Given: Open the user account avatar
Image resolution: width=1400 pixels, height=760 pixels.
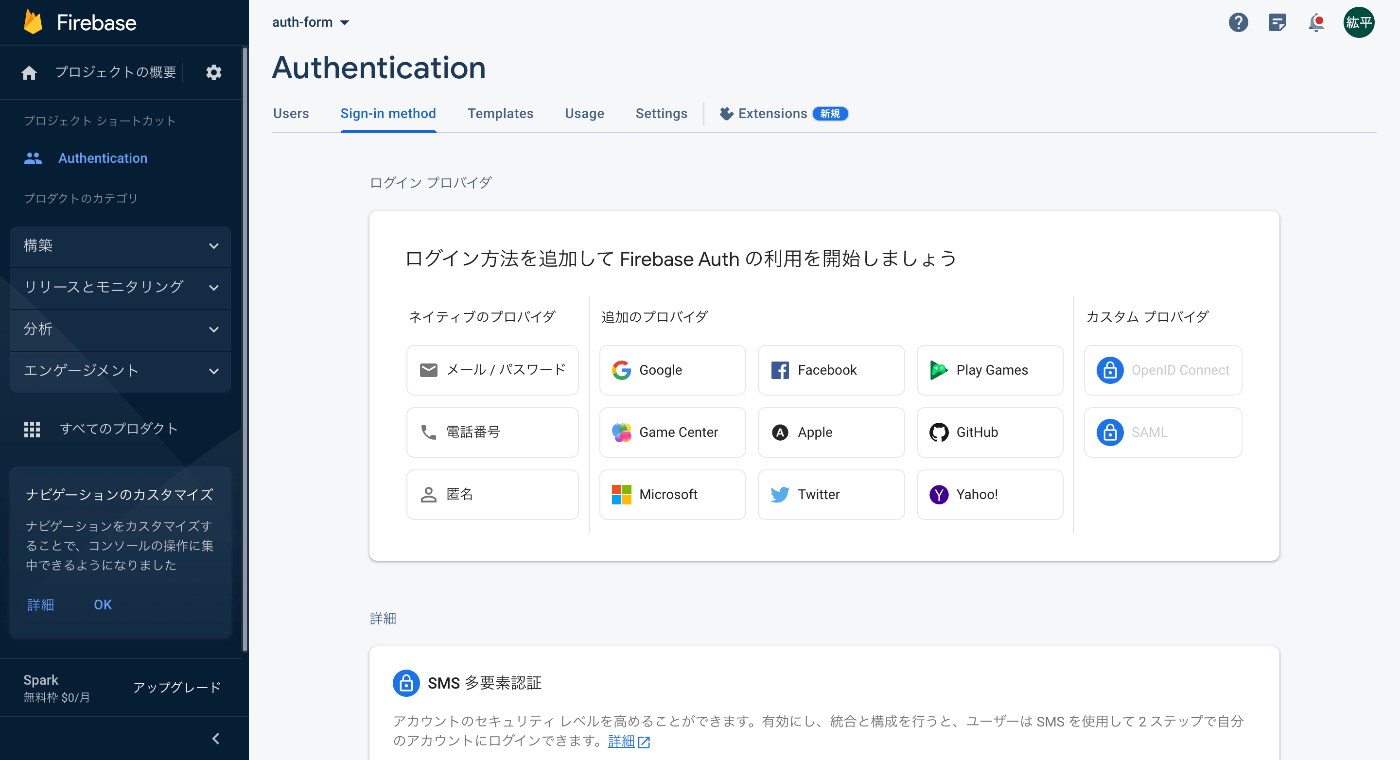Looking at the screenshot, I should (x=1359, y=22).
